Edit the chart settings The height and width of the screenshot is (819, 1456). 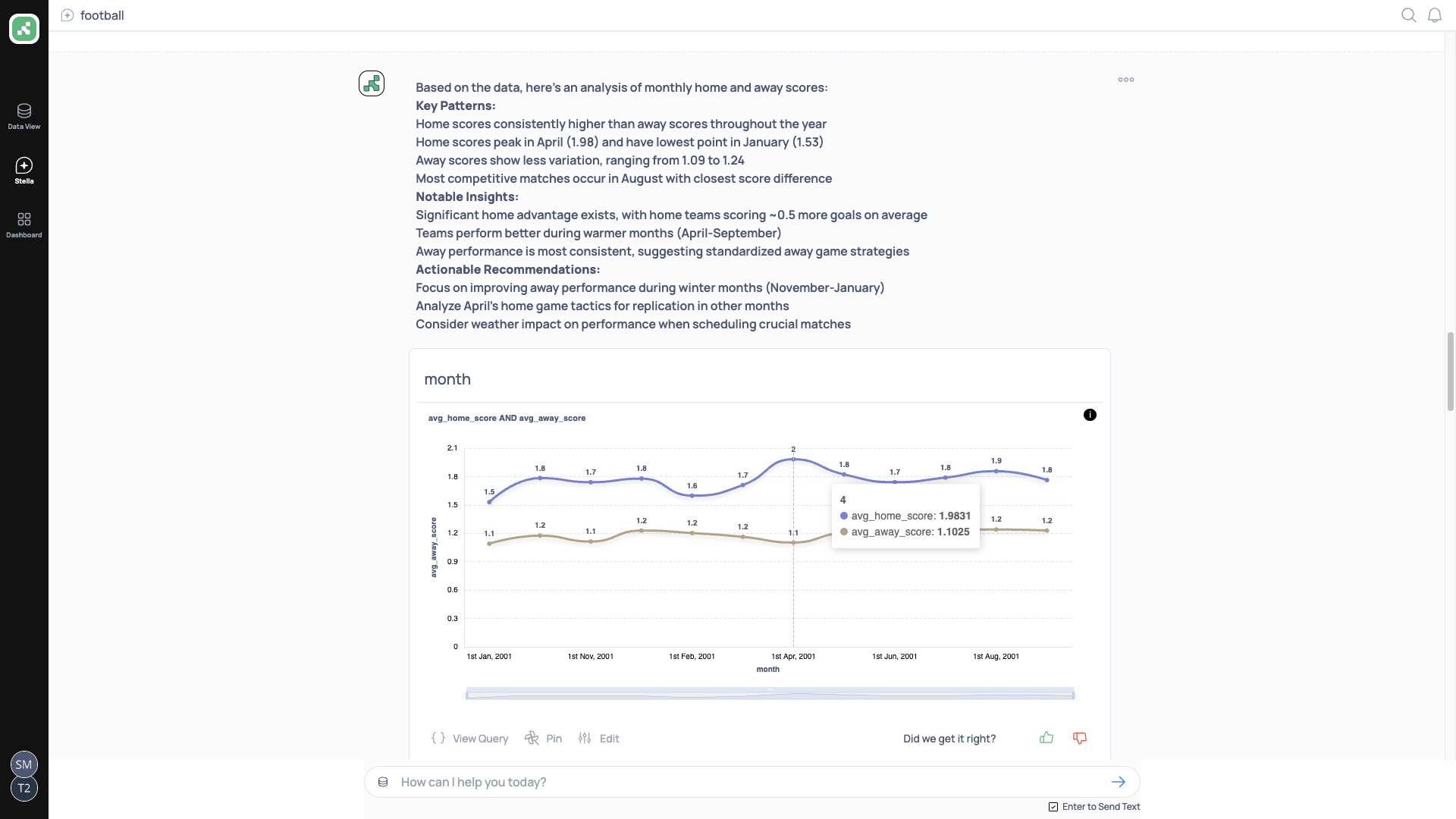tap(599, 739)
